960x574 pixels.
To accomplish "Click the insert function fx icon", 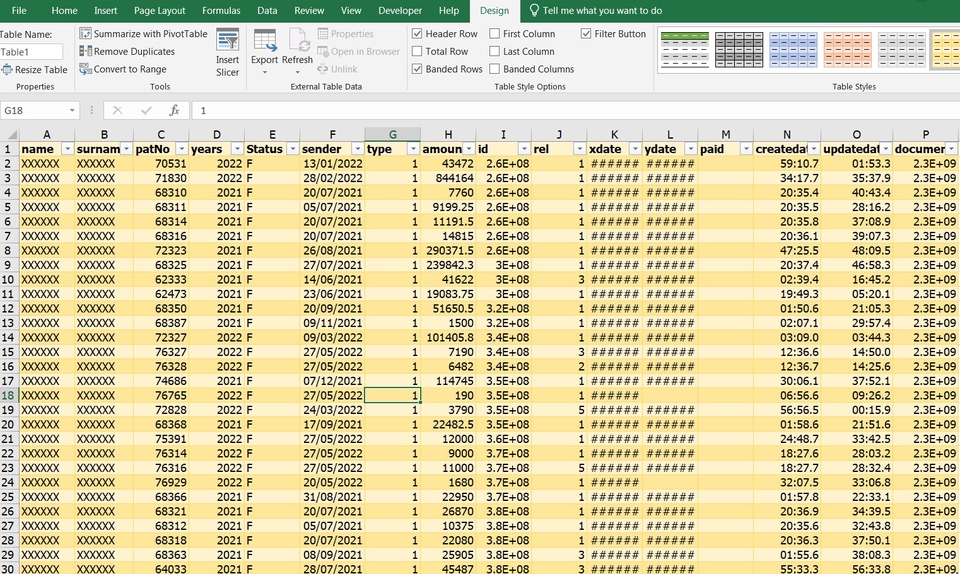I will pos(174,110).
